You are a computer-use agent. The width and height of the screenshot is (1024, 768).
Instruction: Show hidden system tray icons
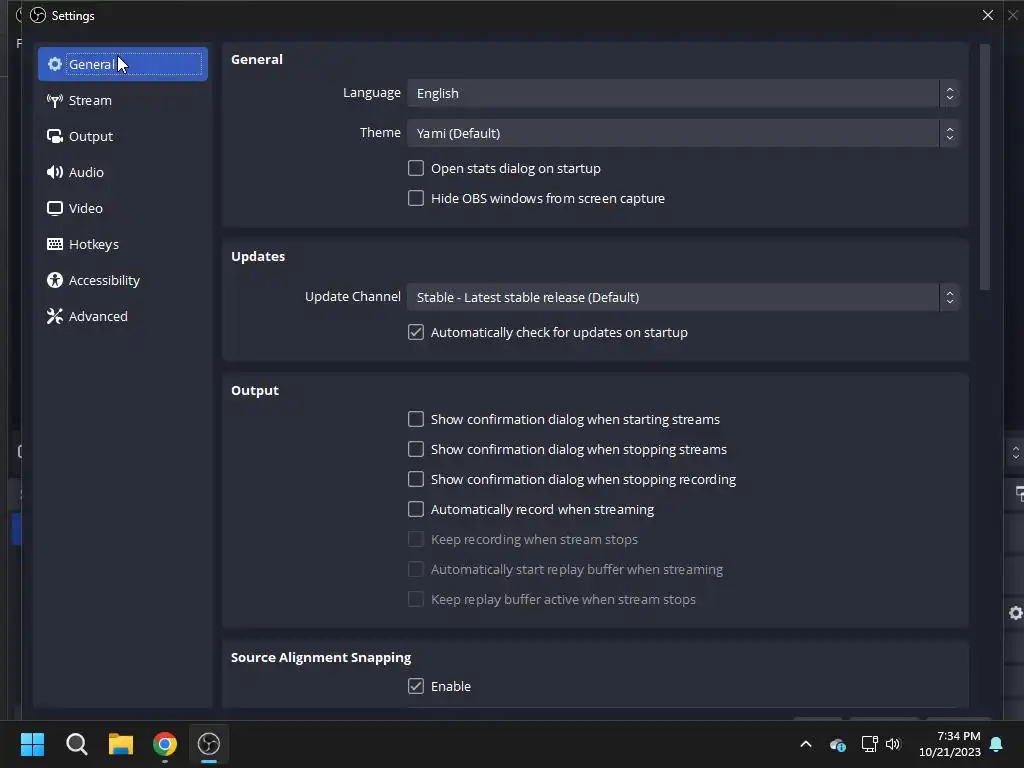(806, 744)
